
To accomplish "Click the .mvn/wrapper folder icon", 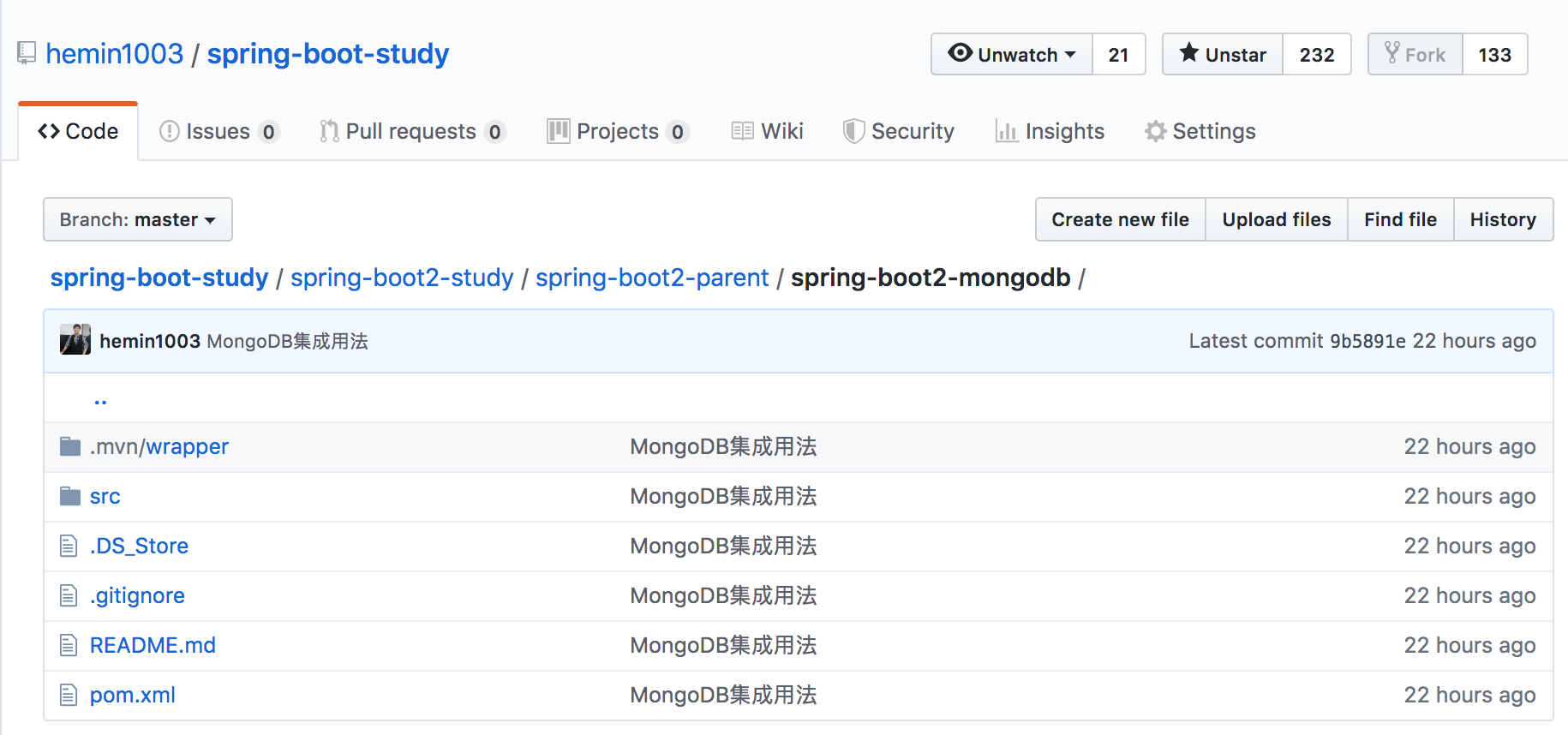I will (70, 446).
